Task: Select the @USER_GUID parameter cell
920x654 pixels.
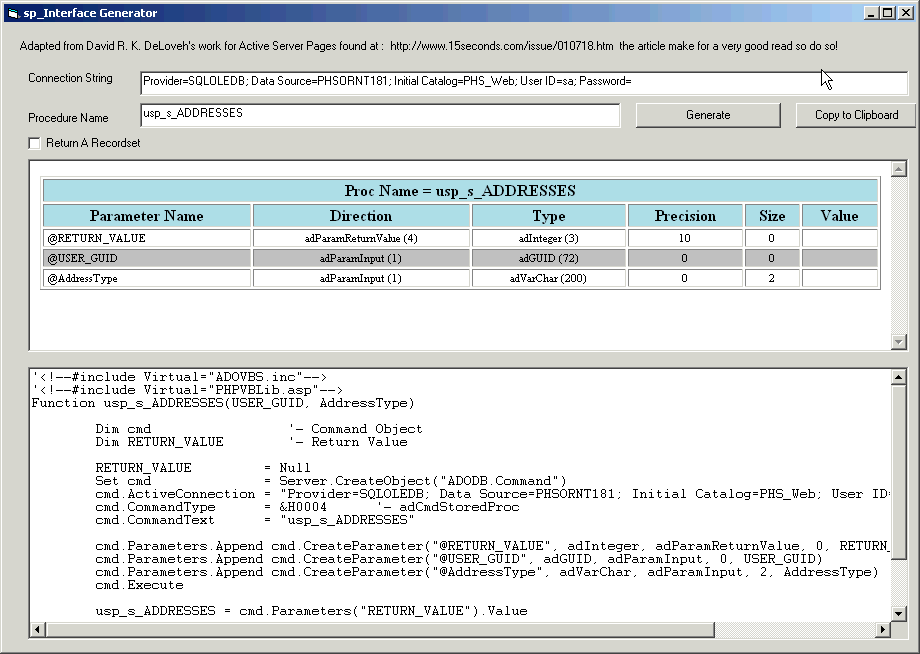Action: click(147, 258)
